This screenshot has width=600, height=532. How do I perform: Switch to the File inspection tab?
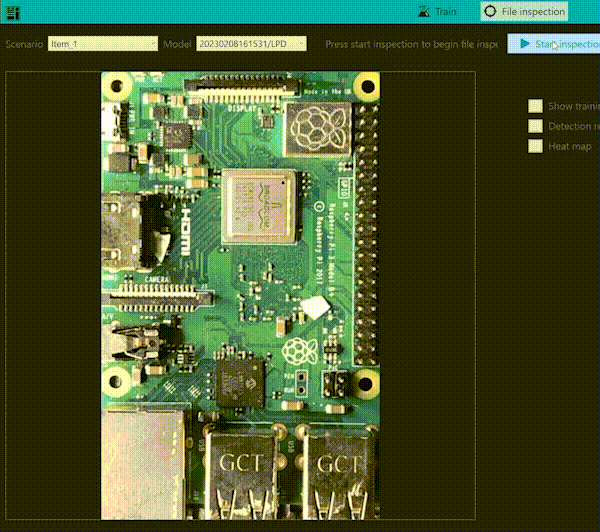[524, 11]
